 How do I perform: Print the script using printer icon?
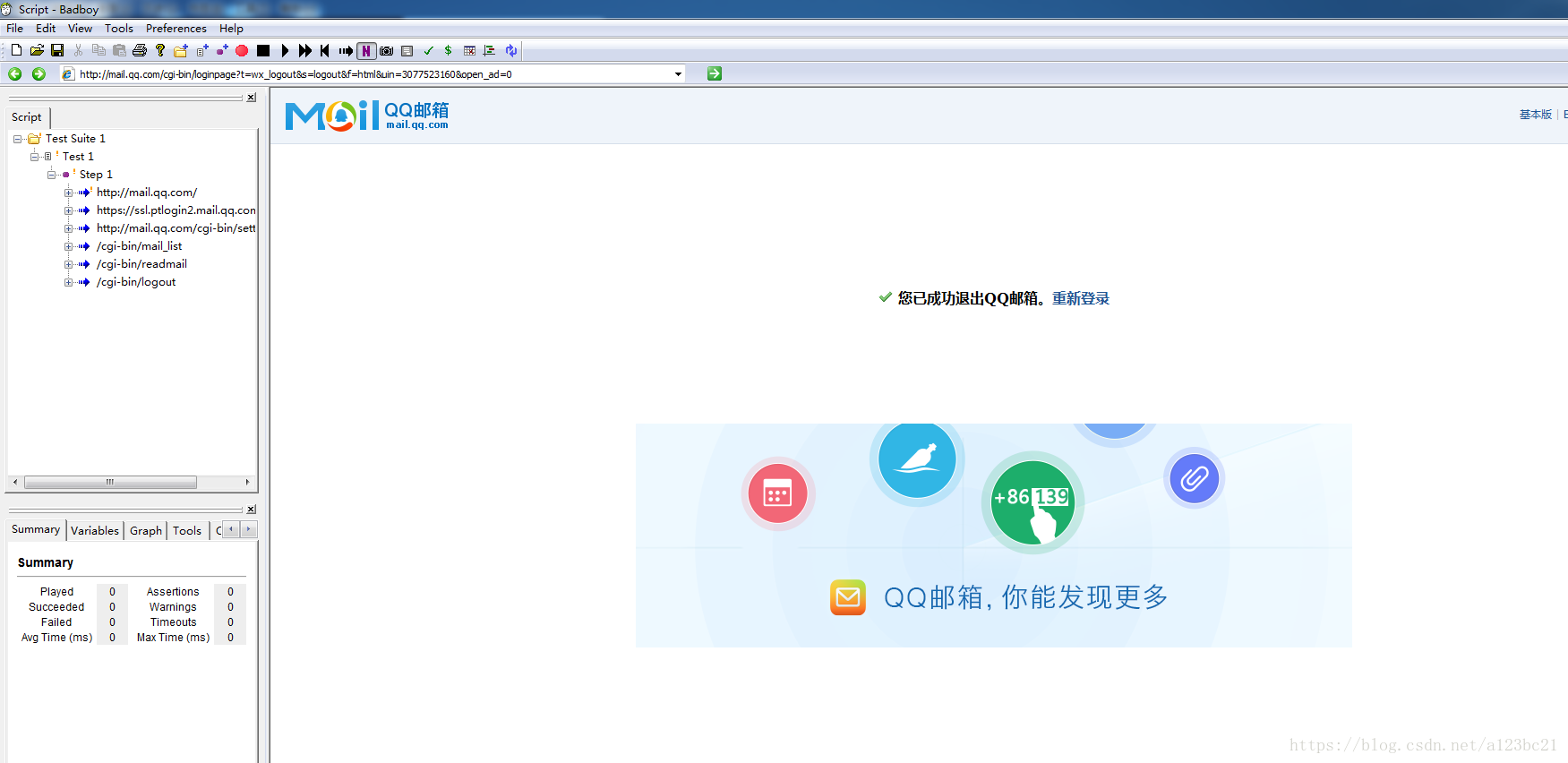click(140, 50)
